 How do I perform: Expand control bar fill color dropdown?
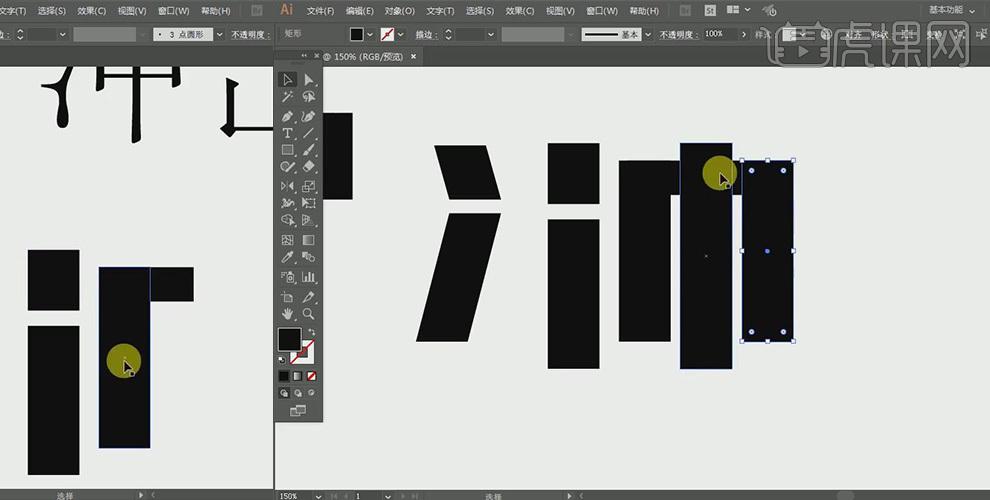click(x=370, y=35)
